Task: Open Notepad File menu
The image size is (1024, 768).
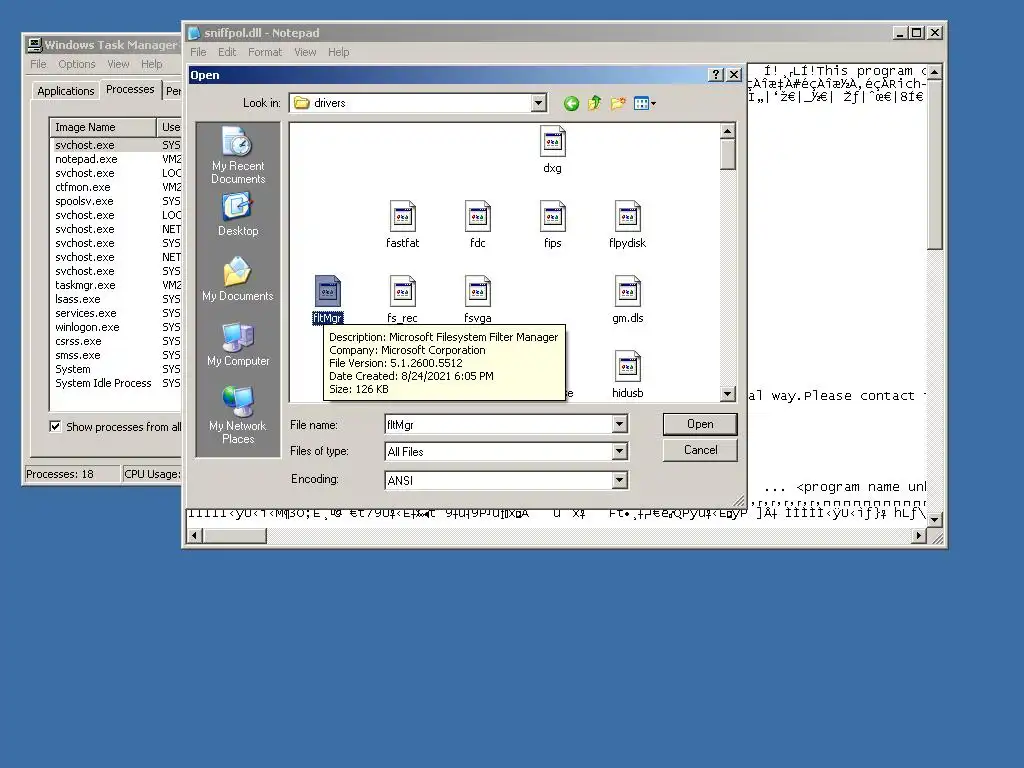Action: click(198, 52)
